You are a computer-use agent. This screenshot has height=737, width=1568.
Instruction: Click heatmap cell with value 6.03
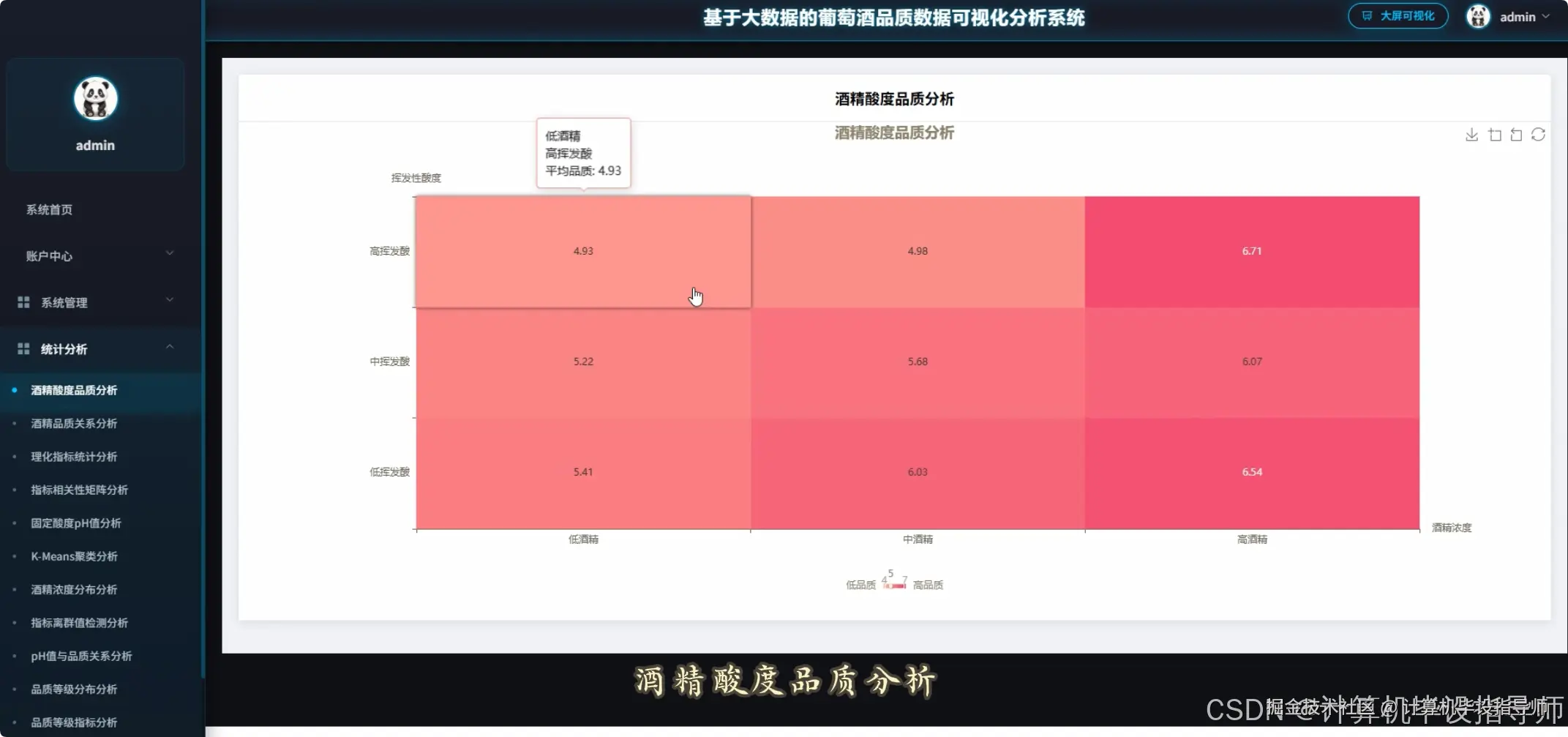(918, 473)
